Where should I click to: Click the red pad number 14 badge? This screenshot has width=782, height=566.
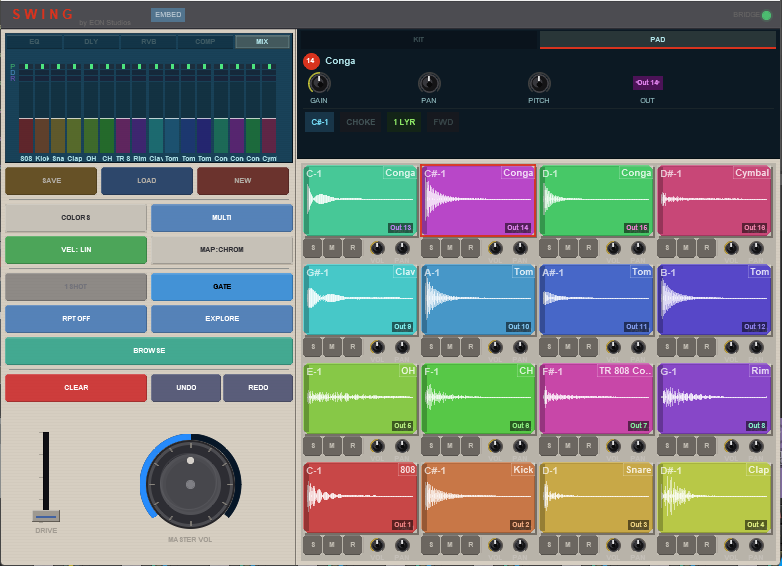point(311,61)
